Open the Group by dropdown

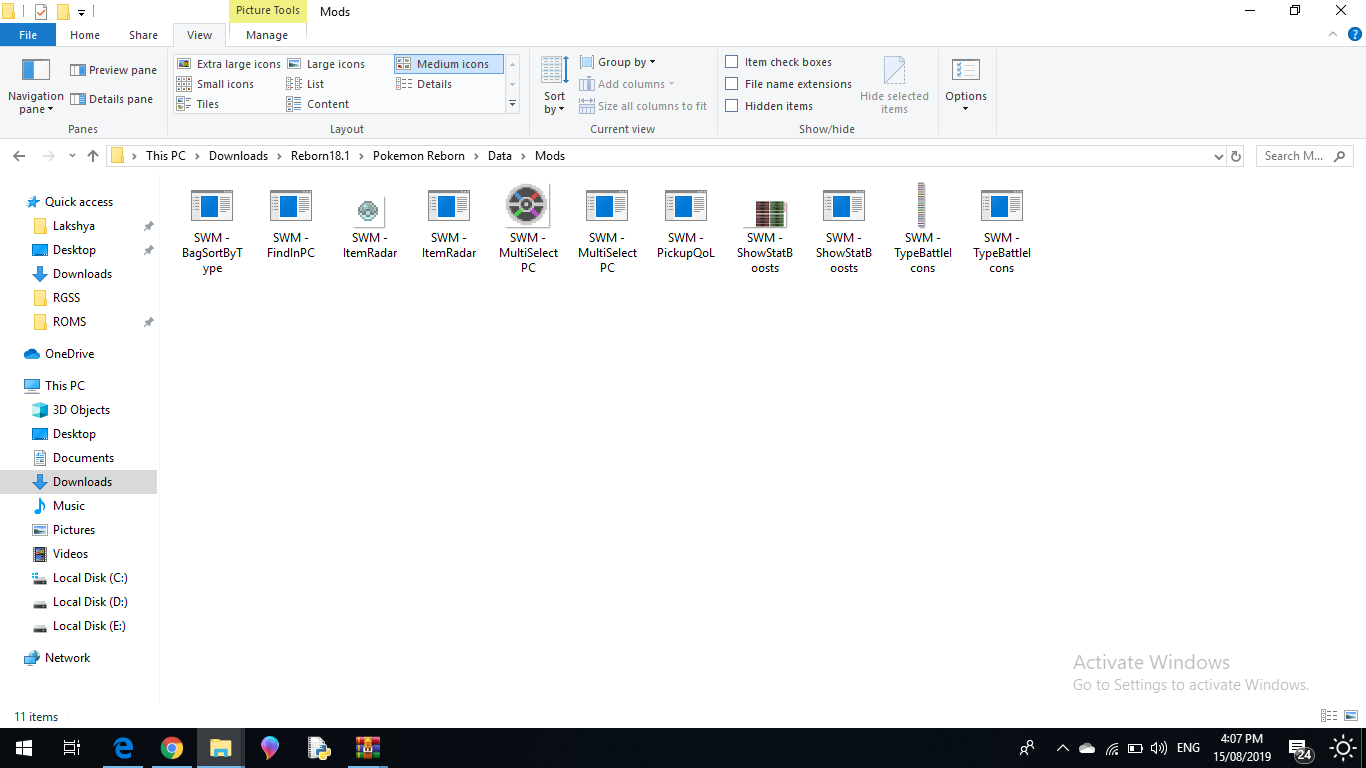click(x=618, y=62)
